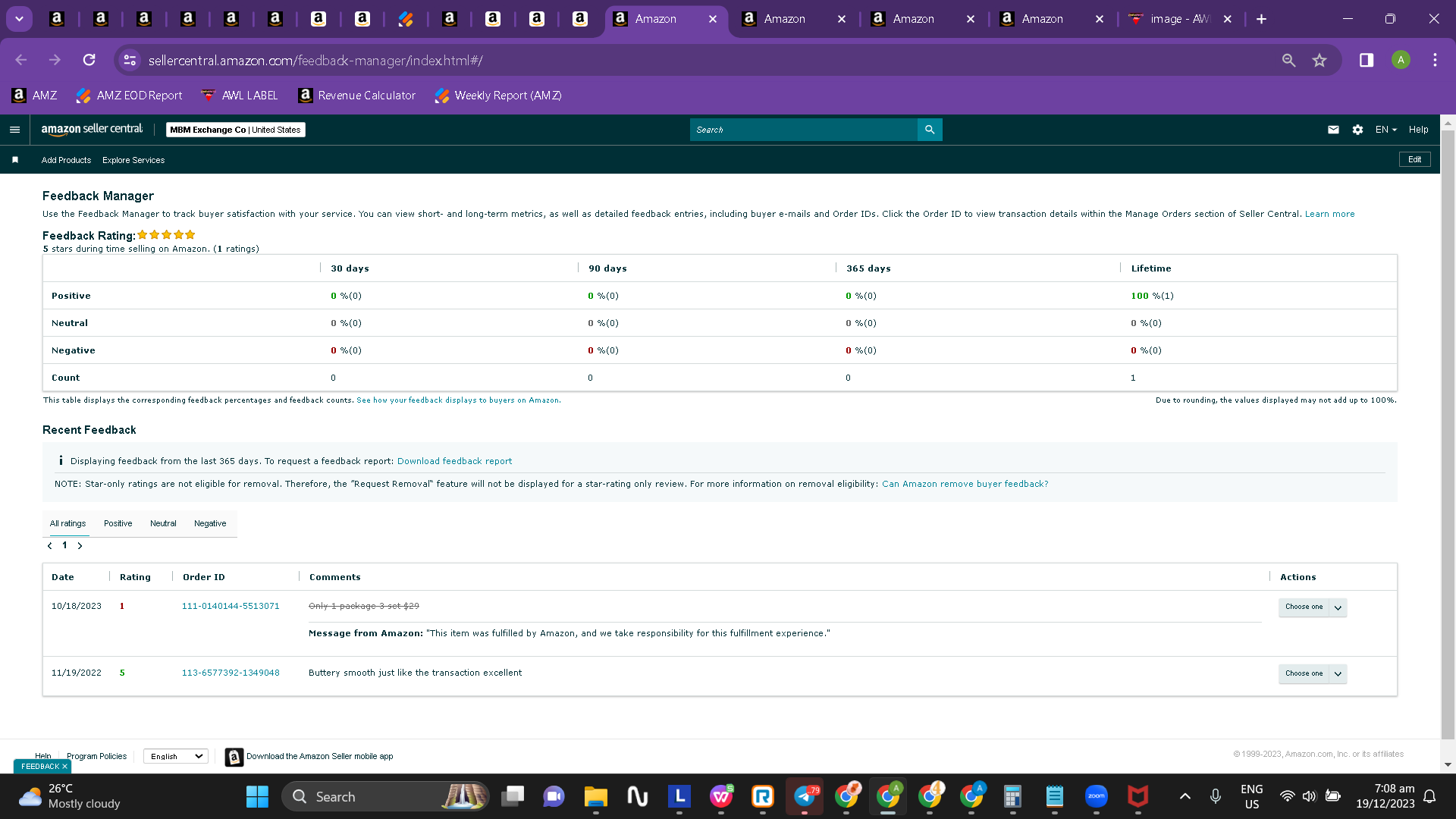Open the notifications bell in system tray
The image size is (1456, 819).
point(1429,796)
